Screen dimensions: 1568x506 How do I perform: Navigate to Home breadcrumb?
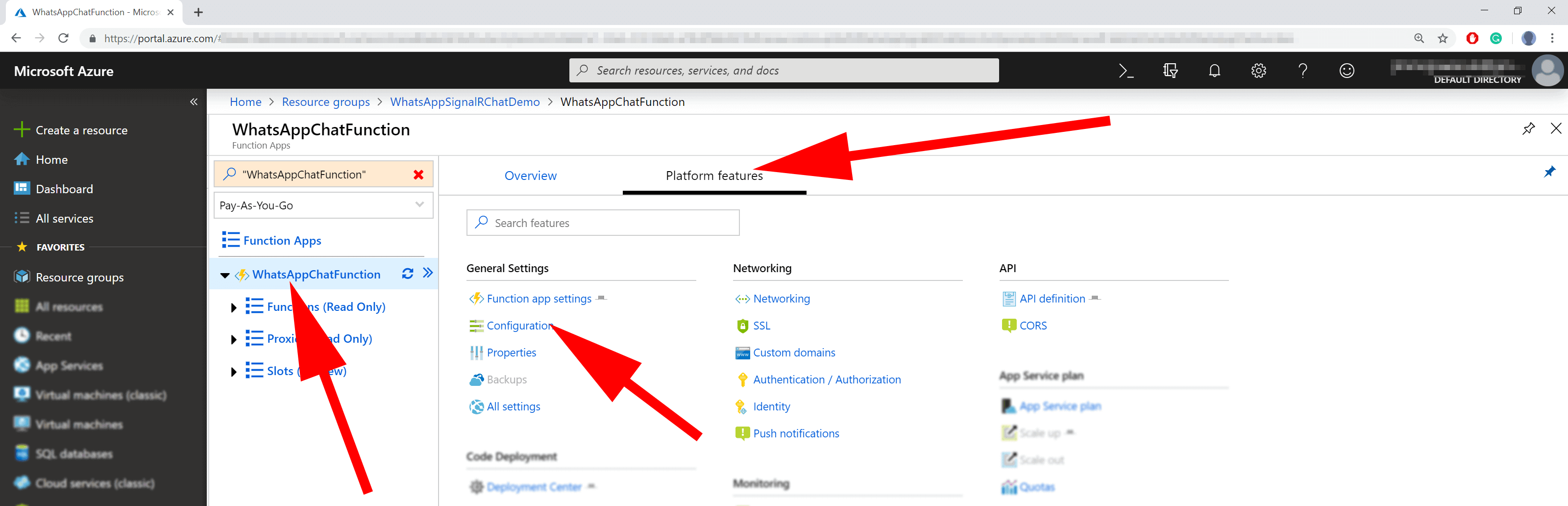click(245, 101)
